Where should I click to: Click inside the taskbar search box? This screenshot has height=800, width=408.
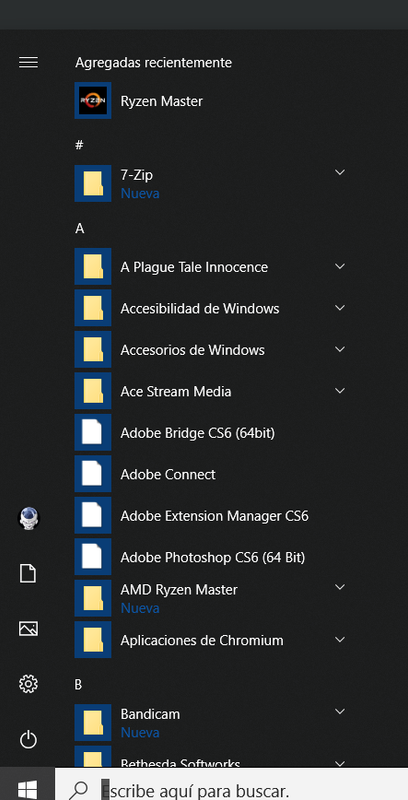[231, 784]
